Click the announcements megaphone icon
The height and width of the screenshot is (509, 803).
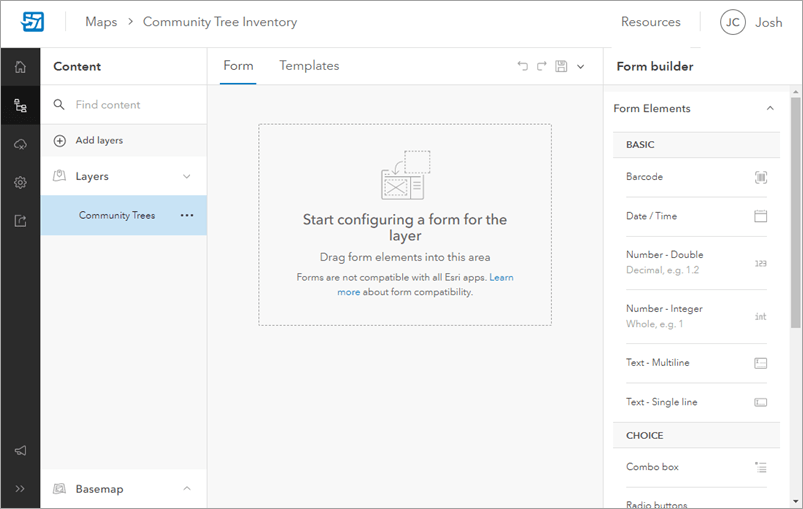(x=20, y=450)
